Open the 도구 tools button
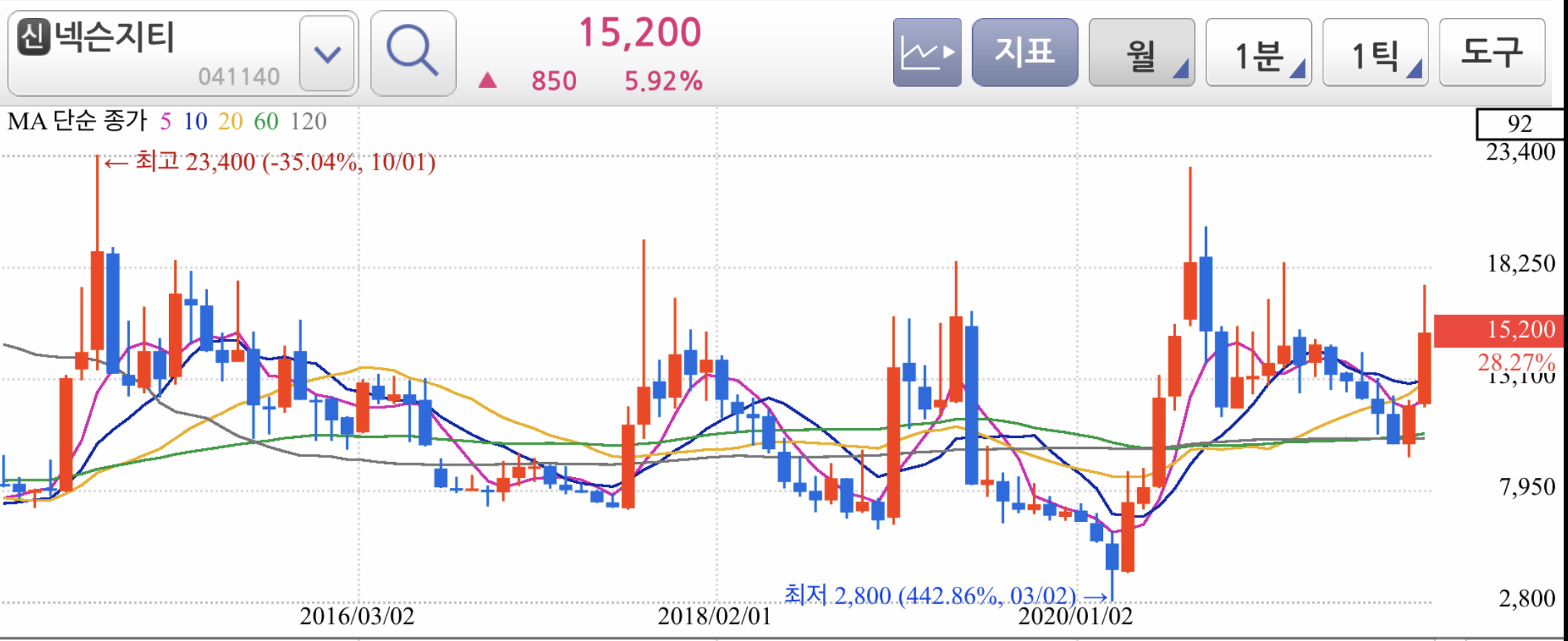 point(1492,53)
